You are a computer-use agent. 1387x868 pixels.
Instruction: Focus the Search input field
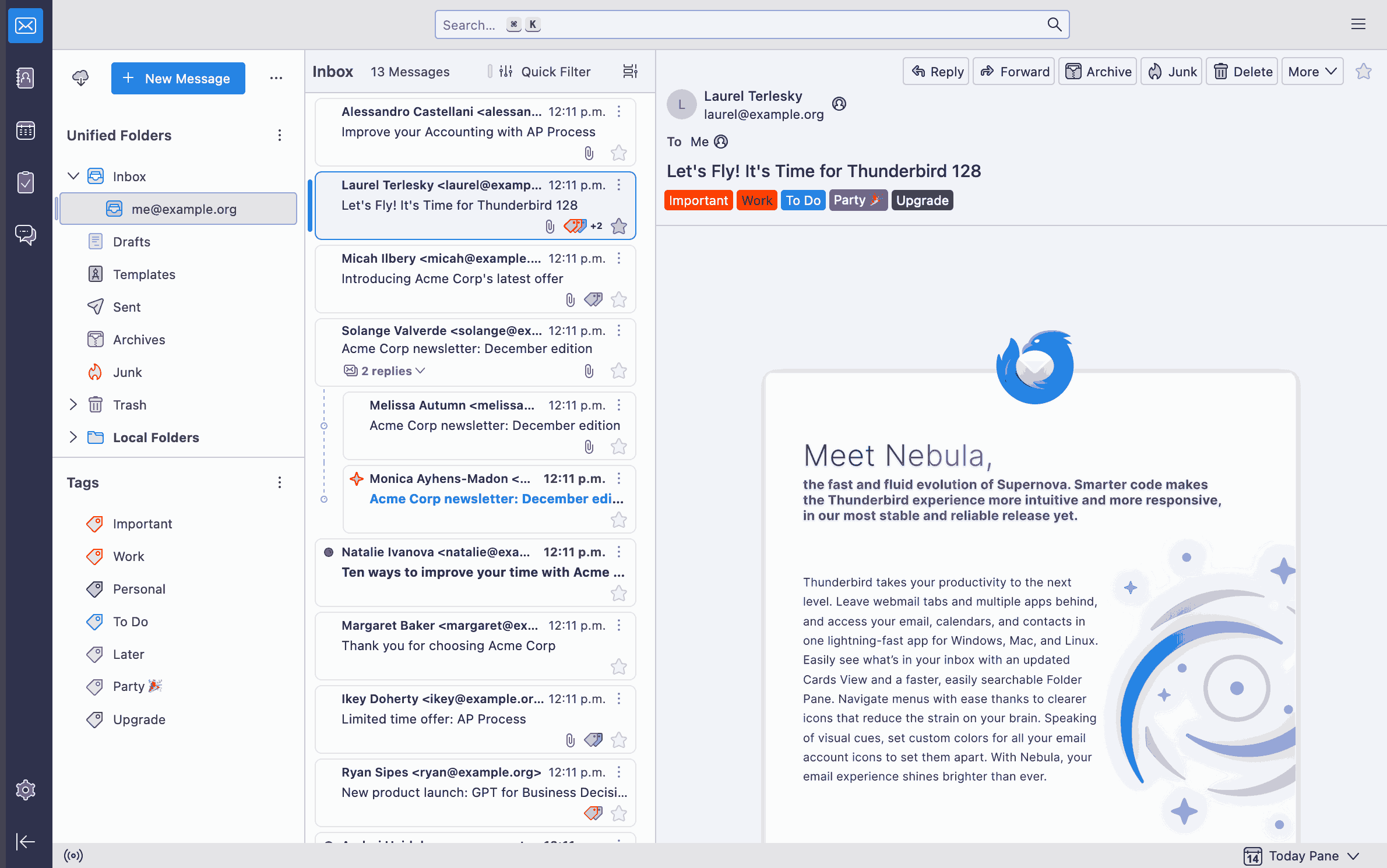pos(752,24)
